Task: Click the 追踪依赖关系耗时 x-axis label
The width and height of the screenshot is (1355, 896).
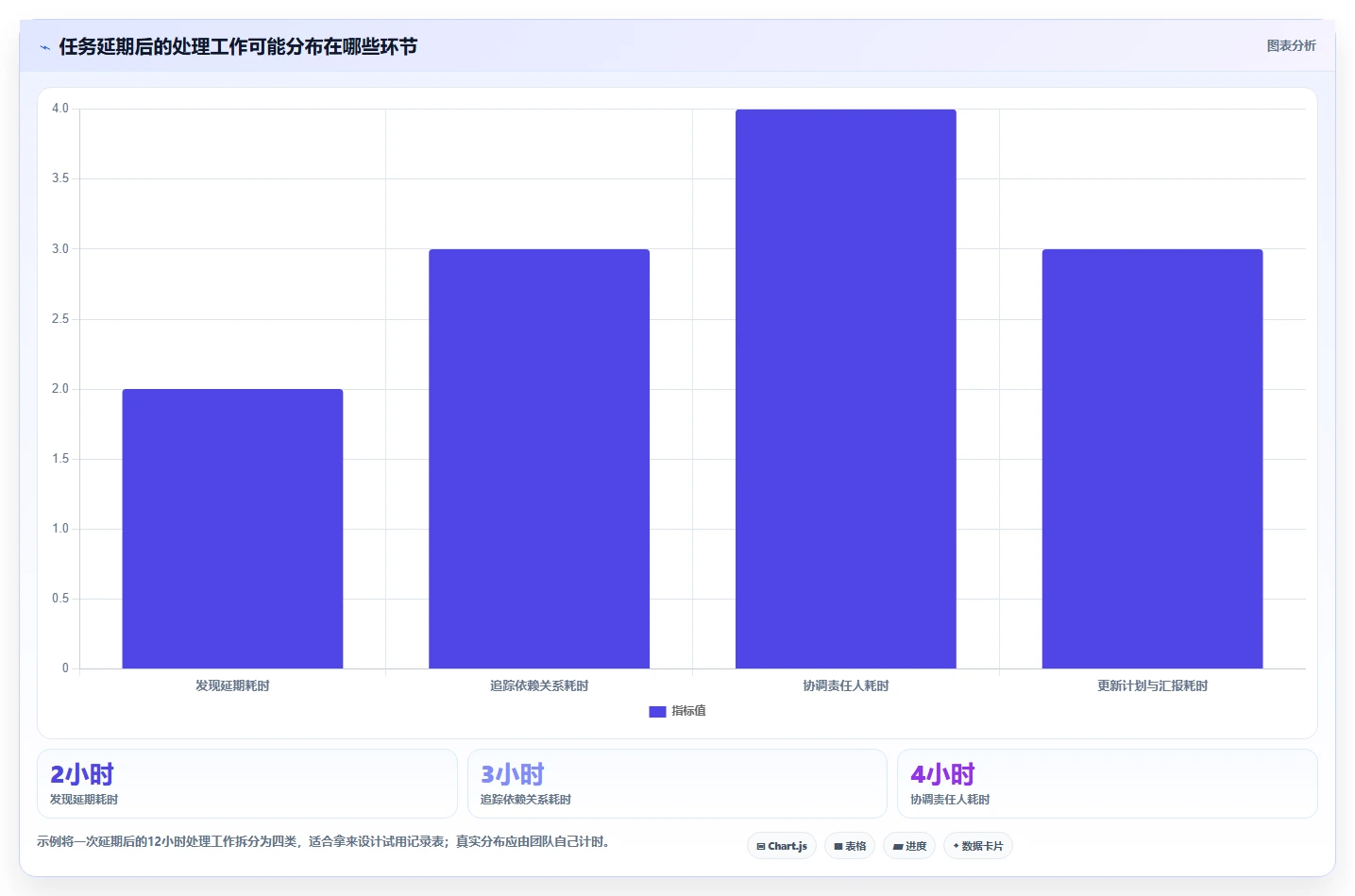Action: (x=539, y=685)
